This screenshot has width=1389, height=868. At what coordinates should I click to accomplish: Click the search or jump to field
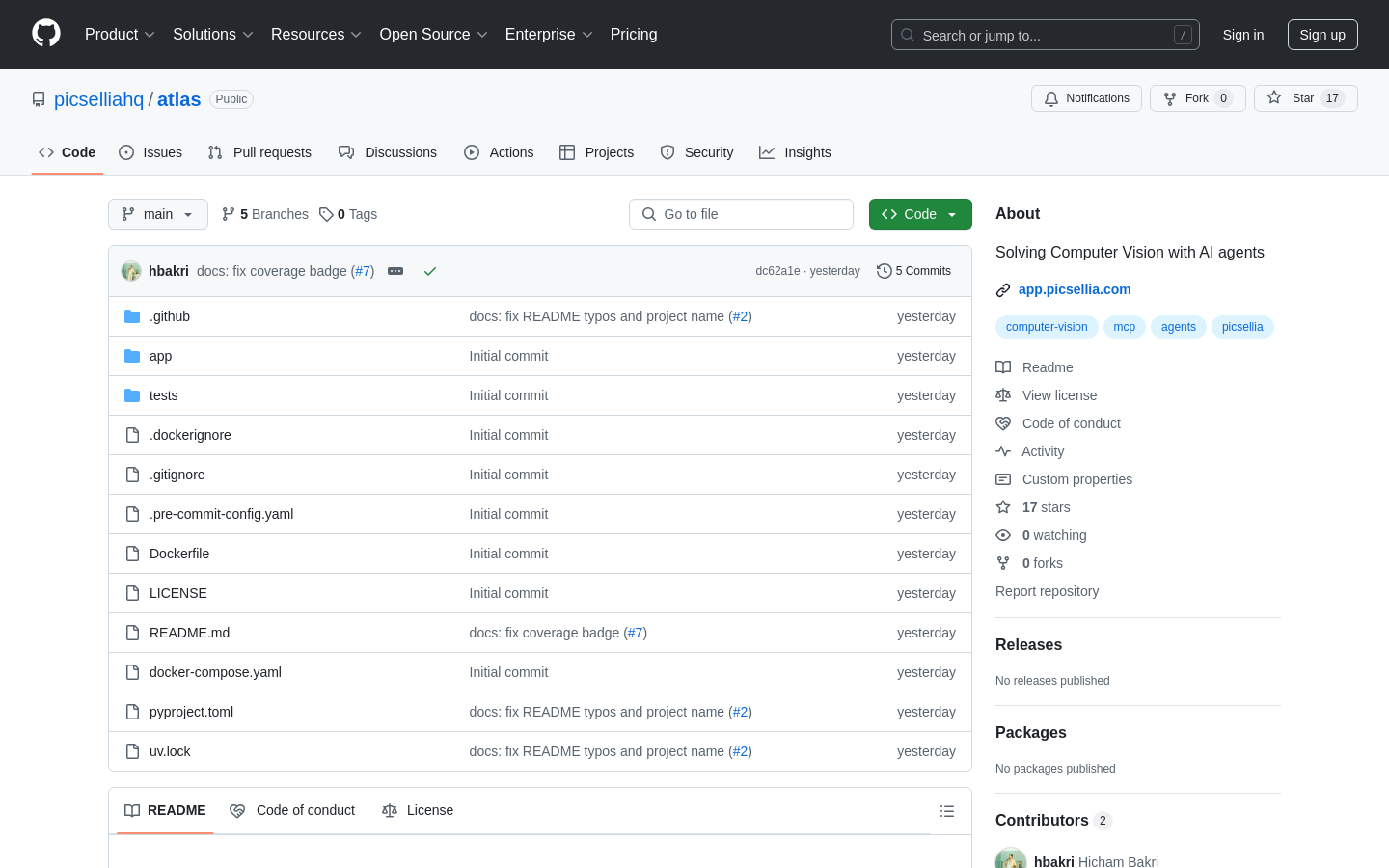(1046, 35)
